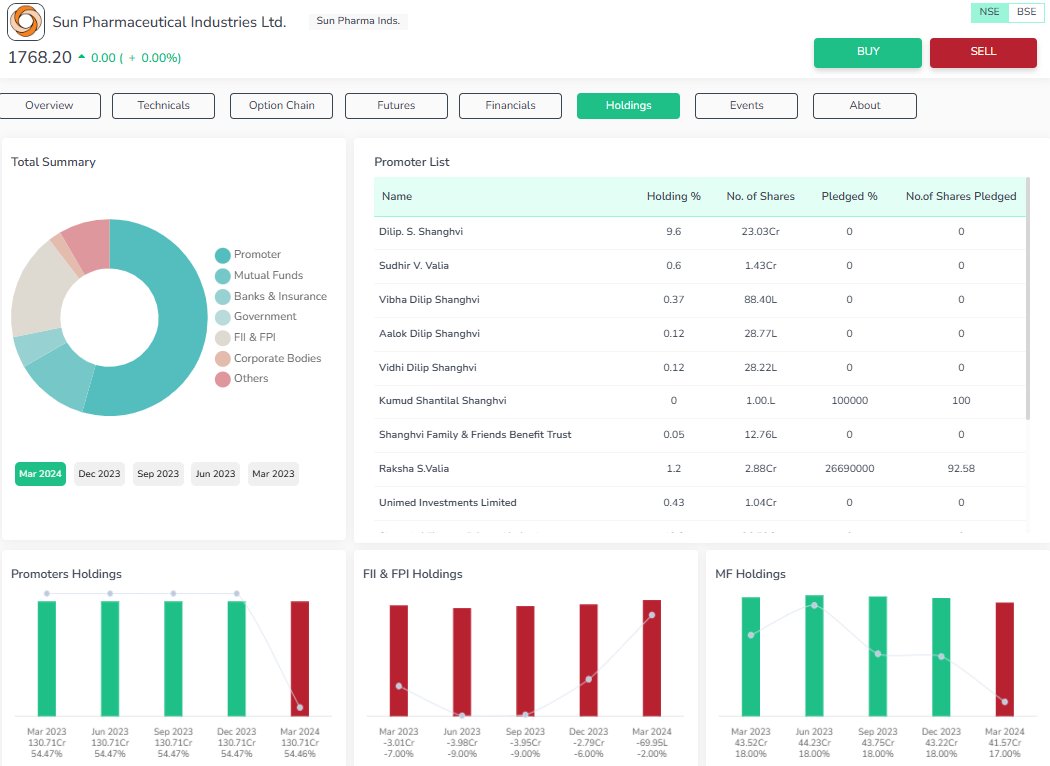Click the Banks & Insurance legend dot

223,297
